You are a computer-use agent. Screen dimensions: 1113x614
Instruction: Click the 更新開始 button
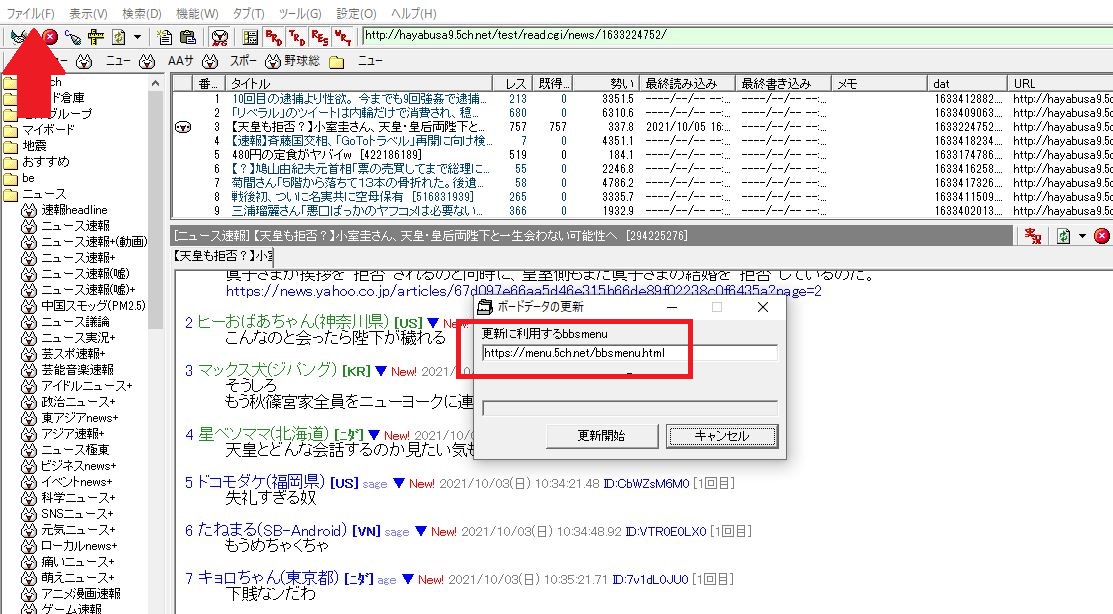pyautogui.click(x=602, y=436)
